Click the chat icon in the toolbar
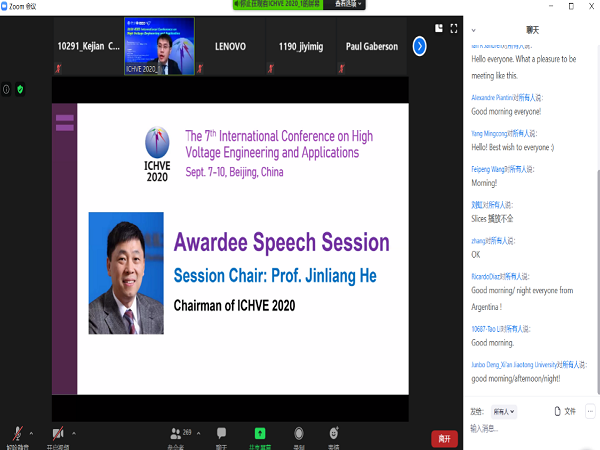This screenshot has height=450, width=600. (x=221, y=433)
